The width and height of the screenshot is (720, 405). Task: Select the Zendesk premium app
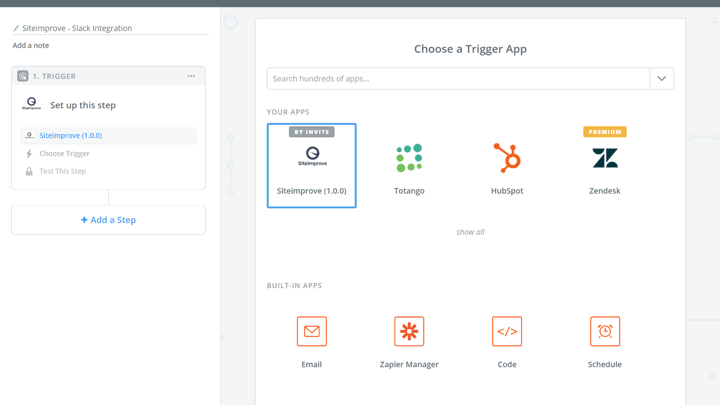click(605, 159)
